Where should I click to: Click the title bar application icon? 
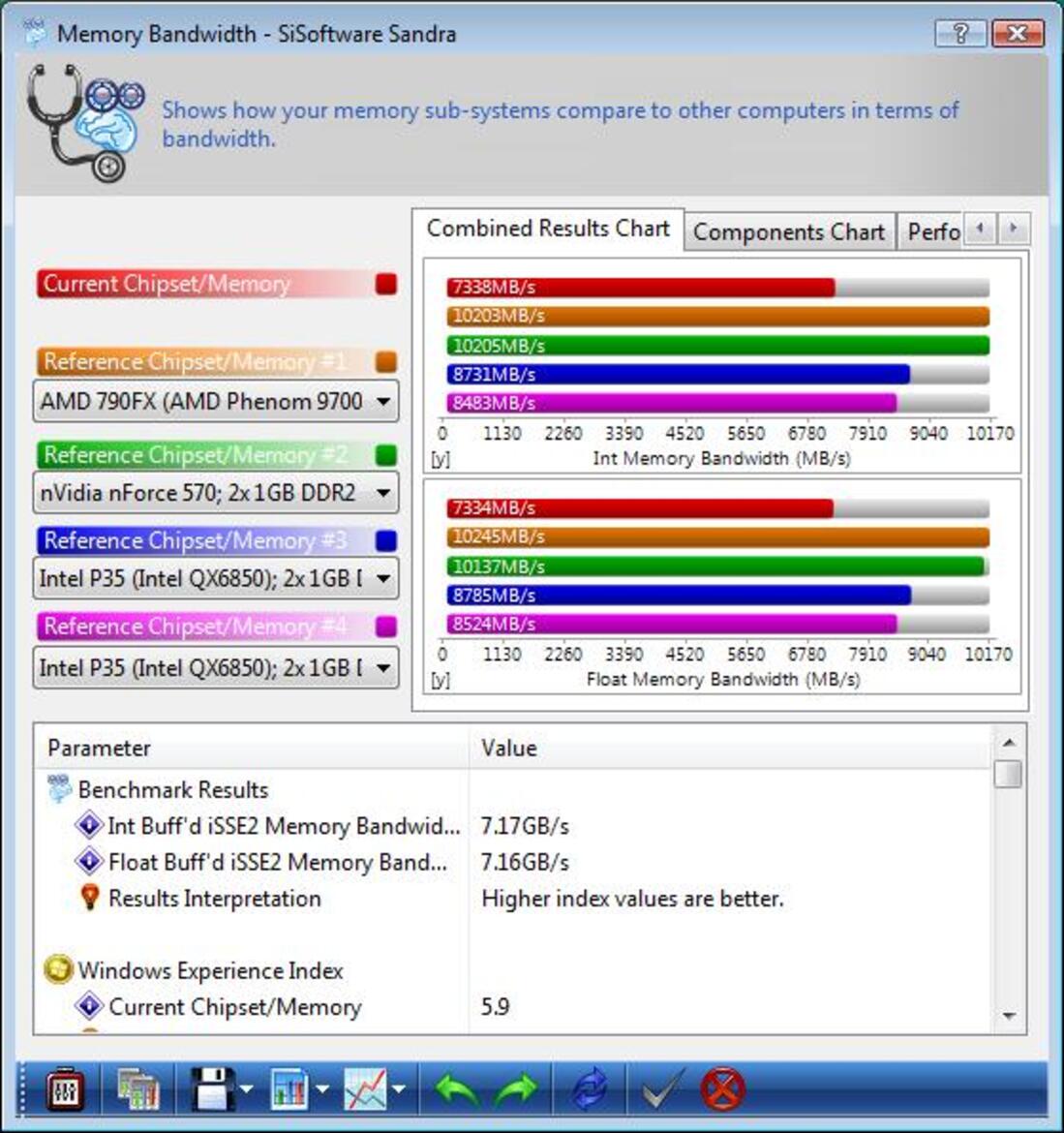[33, 33]
